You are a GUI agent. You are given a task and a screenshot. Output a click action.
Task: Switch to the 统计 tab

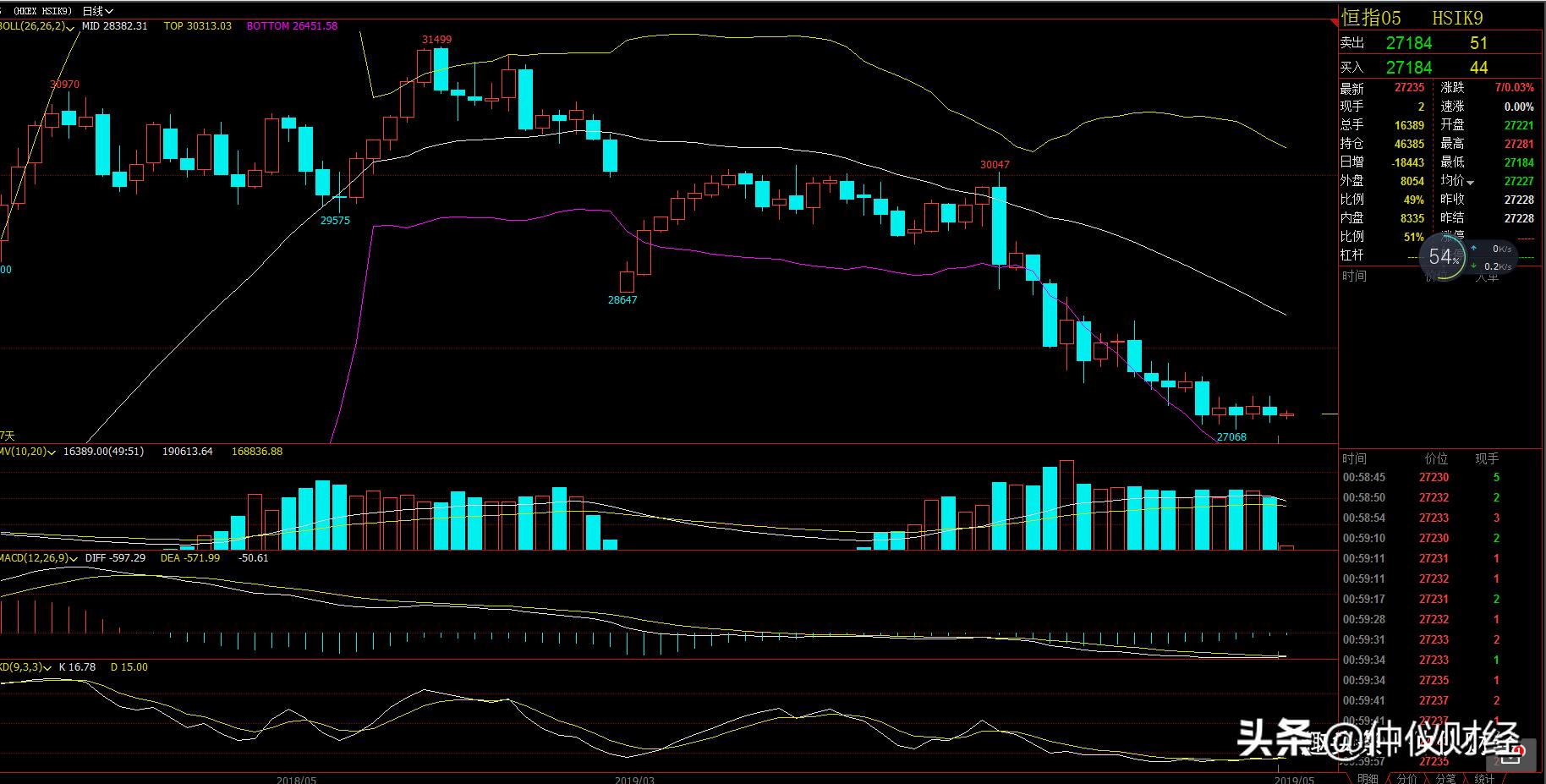point(1484,778)
